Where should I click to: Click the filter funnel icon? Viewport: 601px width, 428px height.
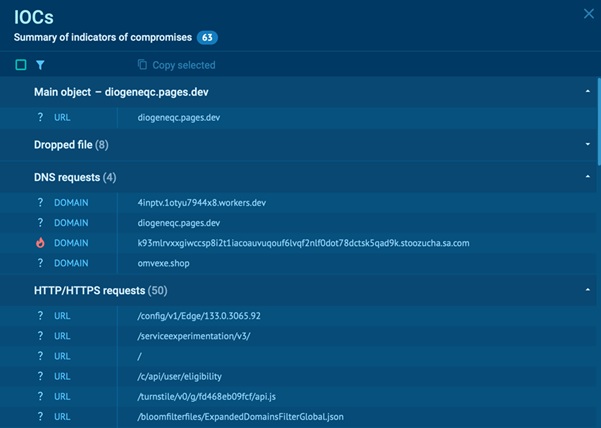pyautogui.click(x=40, y=65)
